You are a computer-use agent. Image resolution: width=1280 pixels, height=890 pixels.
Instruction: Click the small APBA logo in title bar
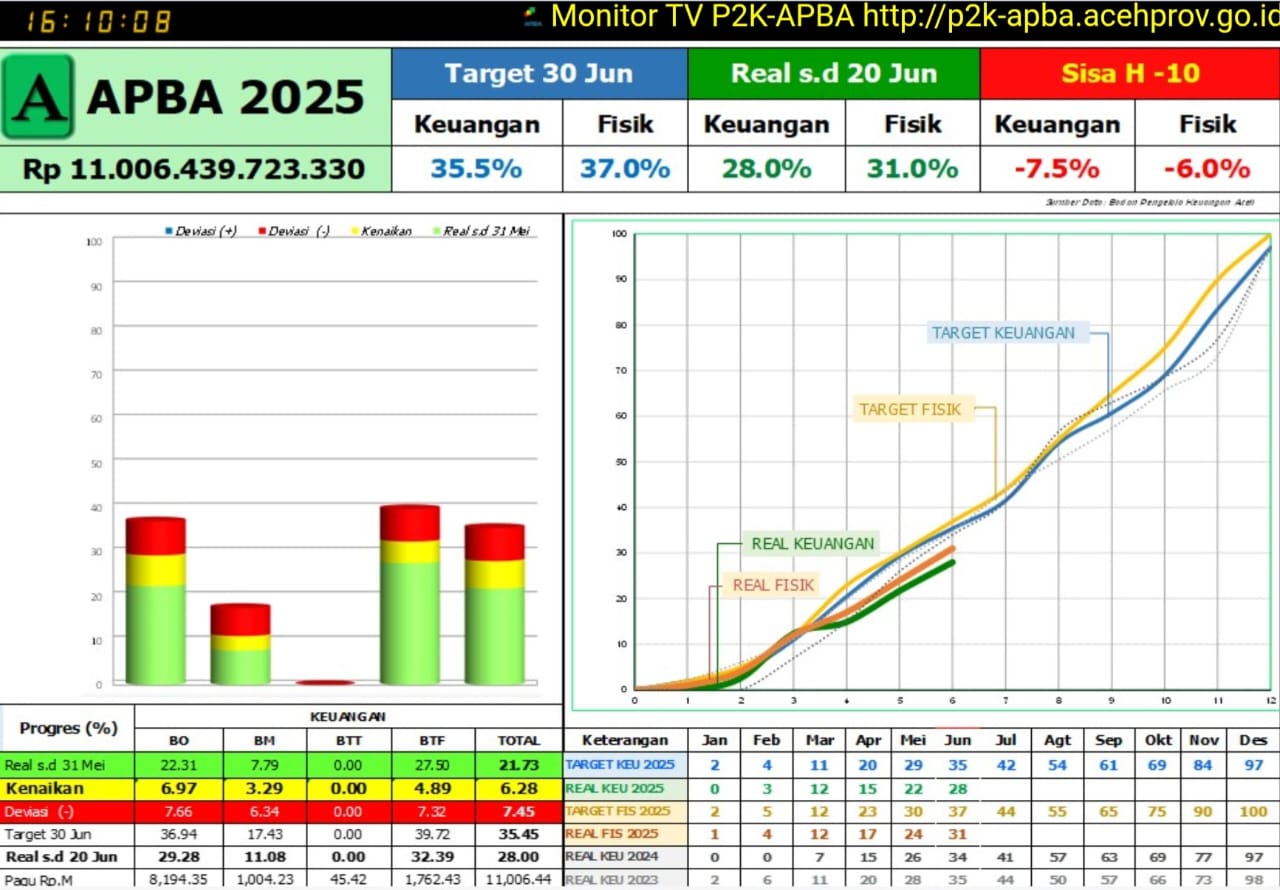pyautogui.click(x=533, y=17)
